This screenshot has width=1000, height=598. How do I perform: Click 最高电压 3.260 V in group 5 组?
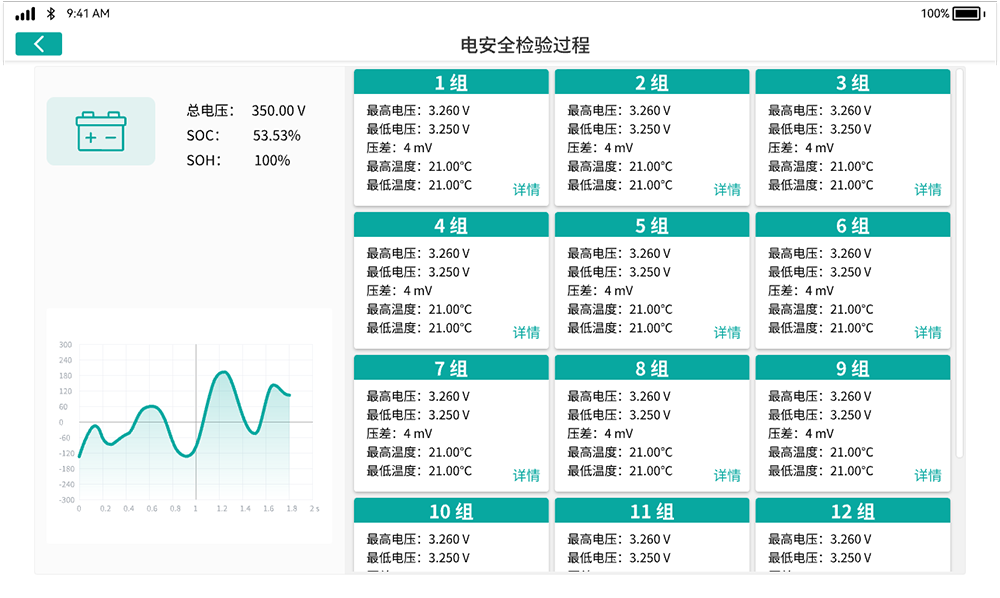coord(619,254)
